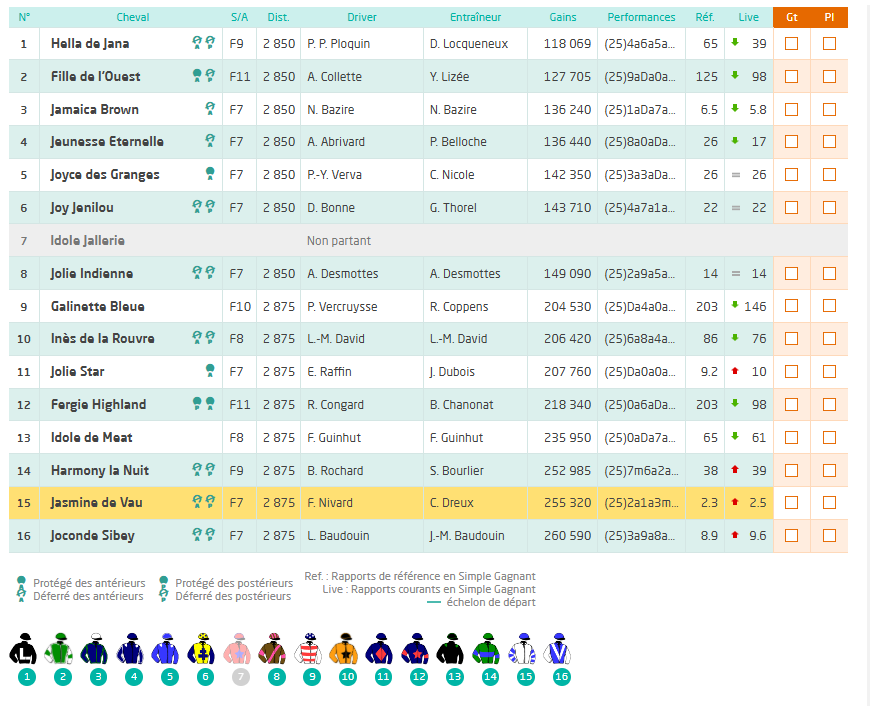Image resolution: width=870 pixels, height=706 pixels.
Task: Click the Cheval column header
Action: [133, 17]
